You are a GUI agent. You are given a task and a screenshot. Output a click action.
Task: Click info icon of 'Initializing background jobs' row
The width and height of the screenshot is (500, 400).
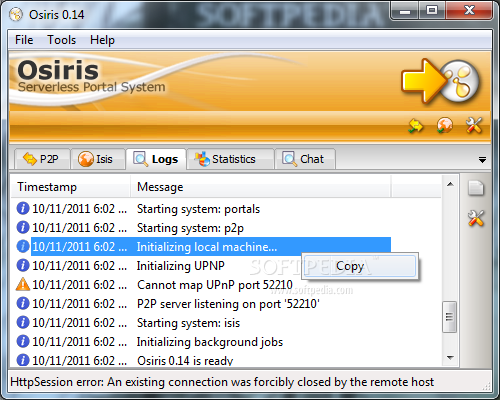23,341
